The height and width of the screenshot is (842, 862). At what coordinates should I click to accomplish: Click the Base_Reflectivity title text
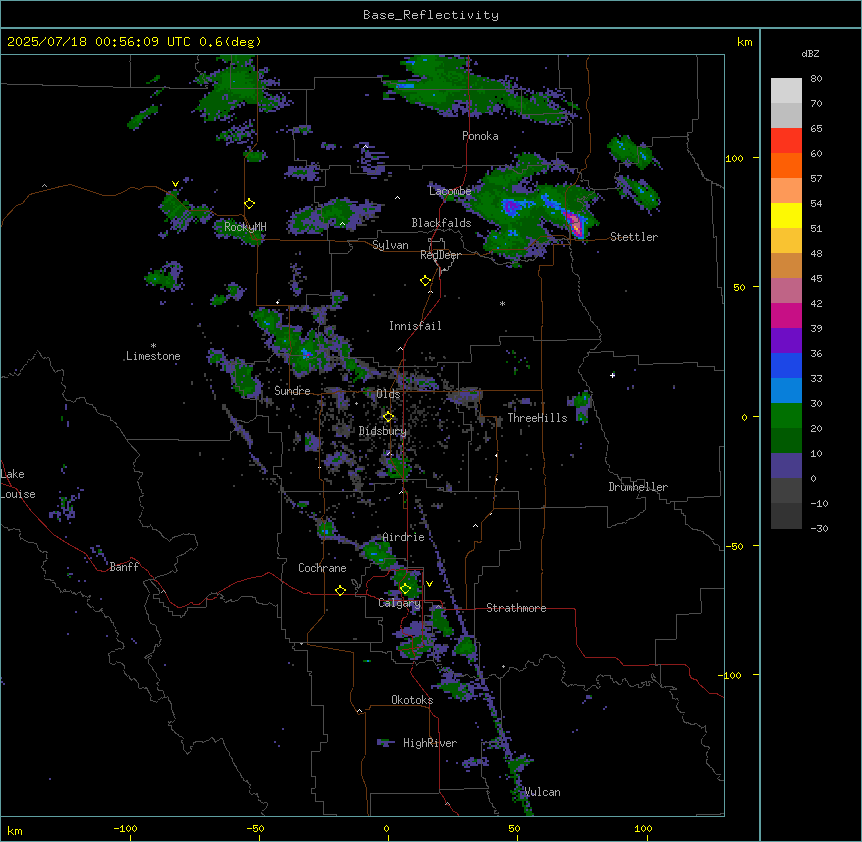pos(431,15)
